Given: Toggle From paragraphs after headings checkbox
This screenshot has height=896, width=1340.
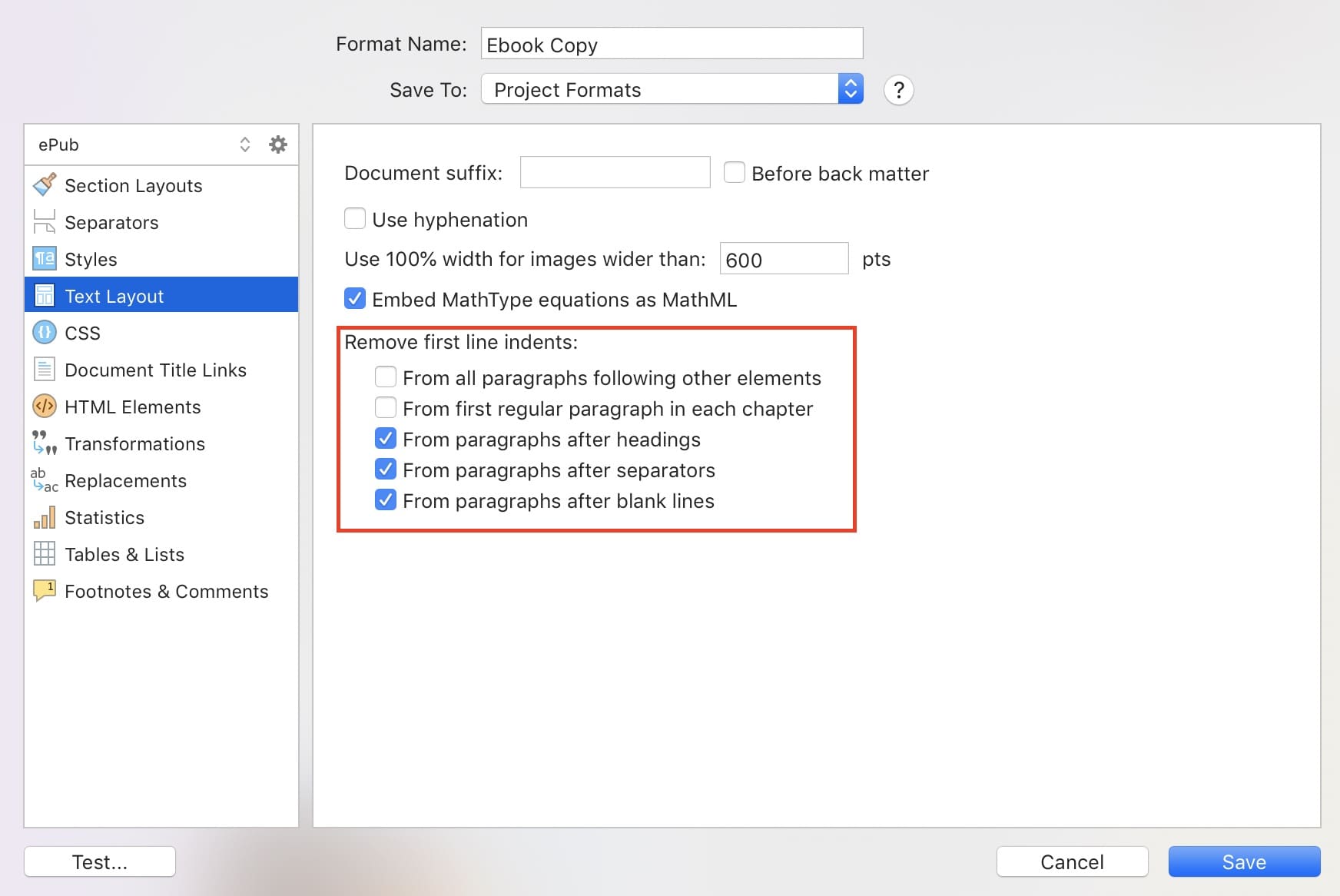Looking at the screenshot, I should [x=386, y=439].
